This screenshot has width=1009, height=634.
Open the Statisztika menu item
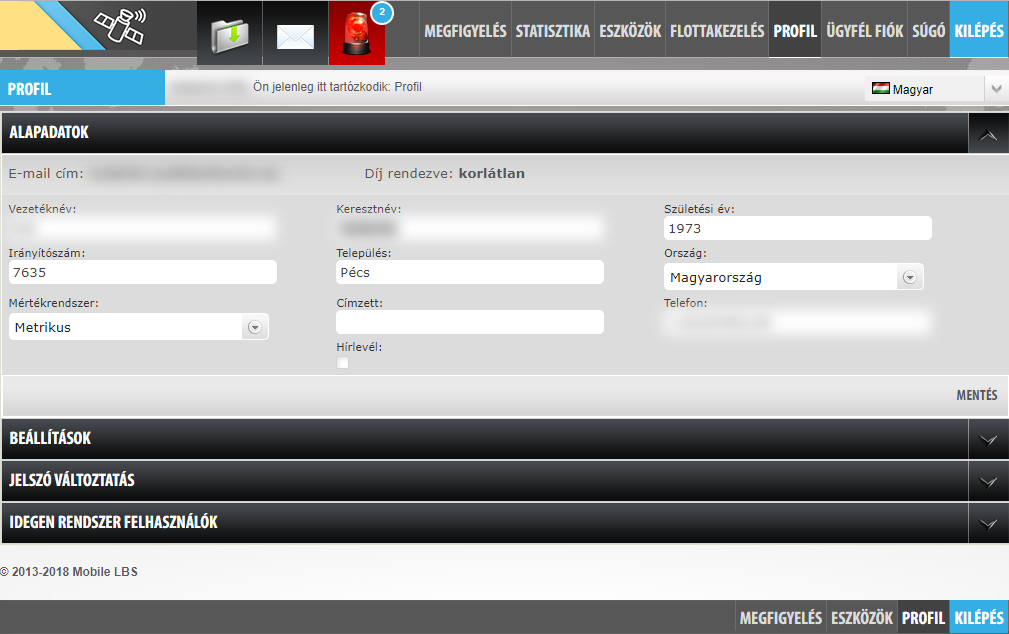553,31
